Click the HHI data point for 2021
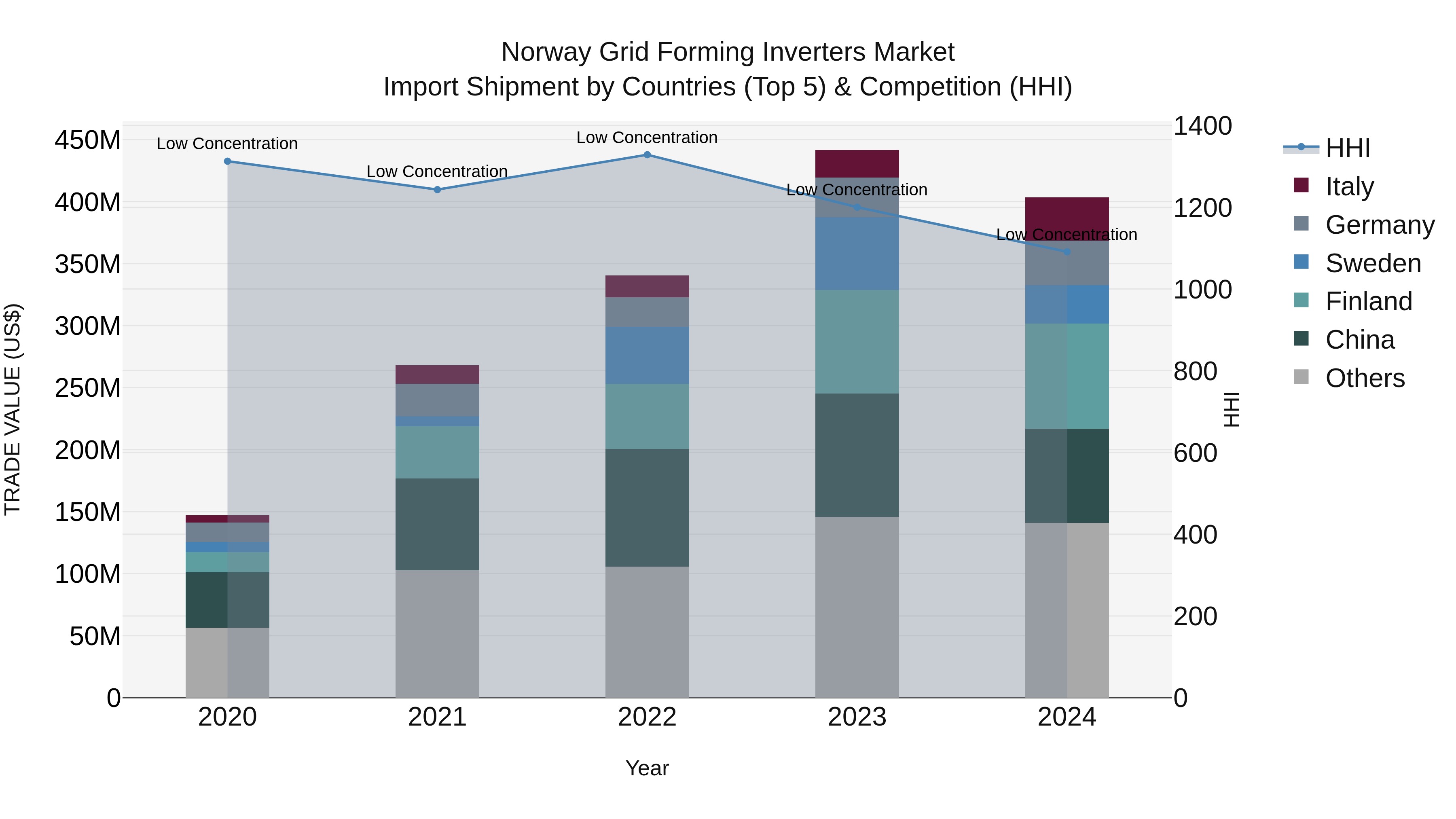Image resolution: width=1456 pixels, height=819 pixels. click(x=437, y=190)
